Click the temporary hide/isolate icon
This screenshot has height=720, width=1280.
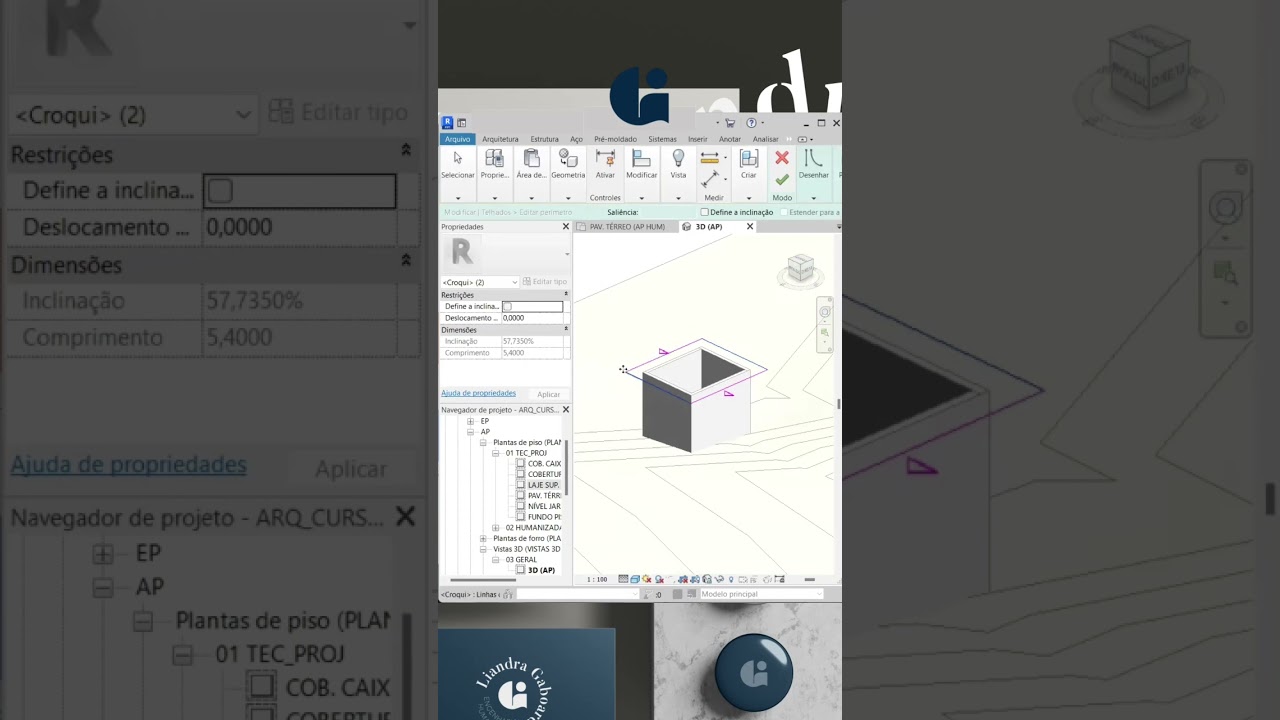[719, 579]
